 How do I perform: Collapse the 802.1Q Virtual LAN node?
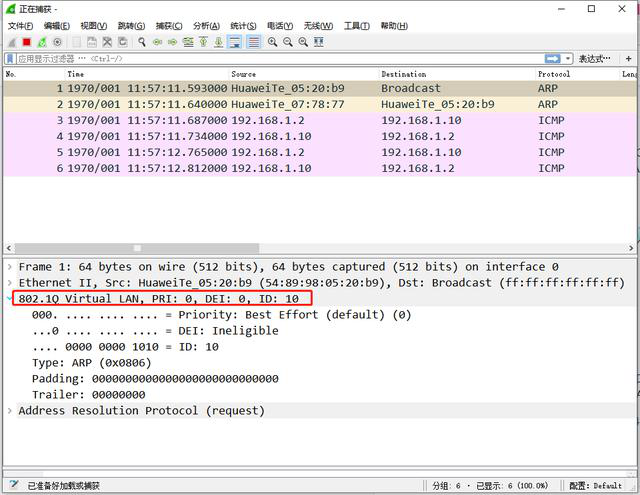coord(10,299)
